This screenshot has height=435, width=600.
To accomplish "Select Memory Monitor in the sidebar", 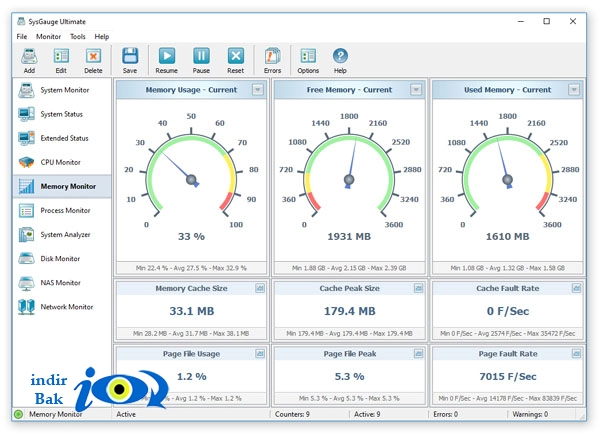I will [62, 186].
